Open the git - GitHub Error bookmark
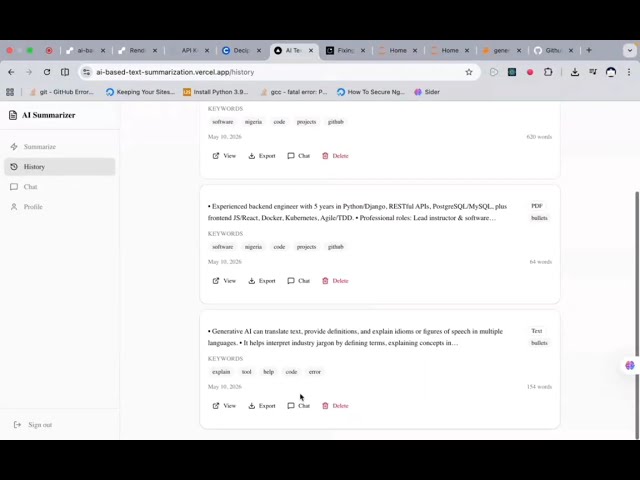The width and height of the screenshot is (640, 480). [62, 92]
